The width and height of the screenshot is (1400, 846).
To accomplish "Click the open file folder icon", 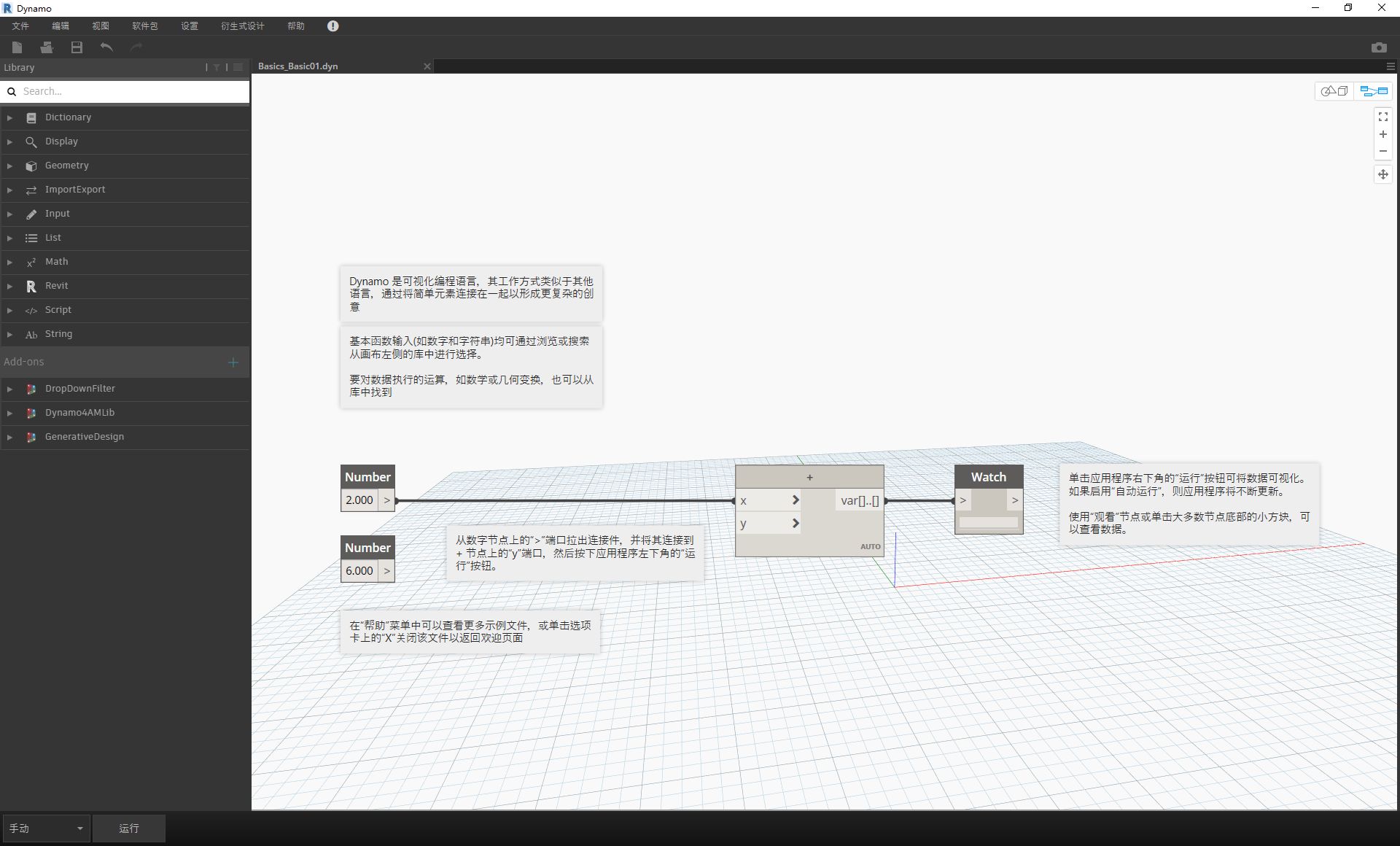I will tap(47, 47).
